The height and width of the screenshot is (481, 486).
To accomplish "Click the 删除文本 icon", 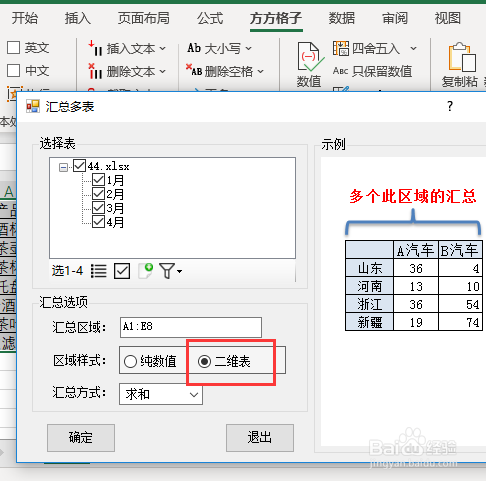I will [95, 71].
